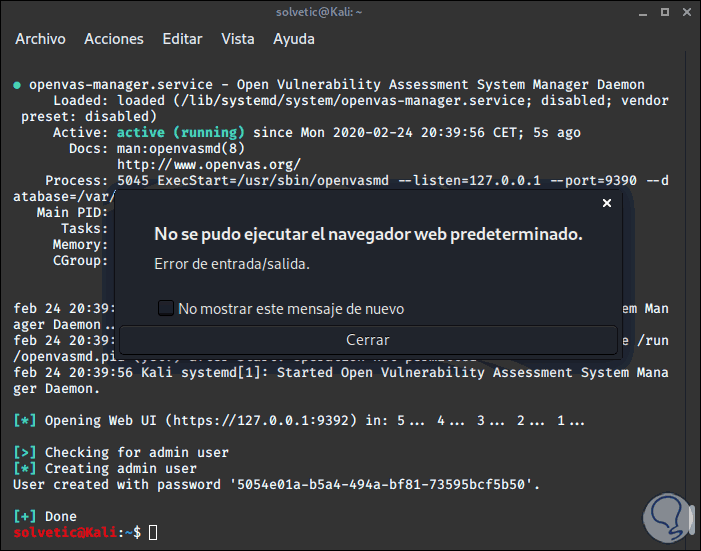Screen dimensions: 701x551
Task: Click the https://127.0.0.1:9392 Web UI address
Action: click(267, 420)
